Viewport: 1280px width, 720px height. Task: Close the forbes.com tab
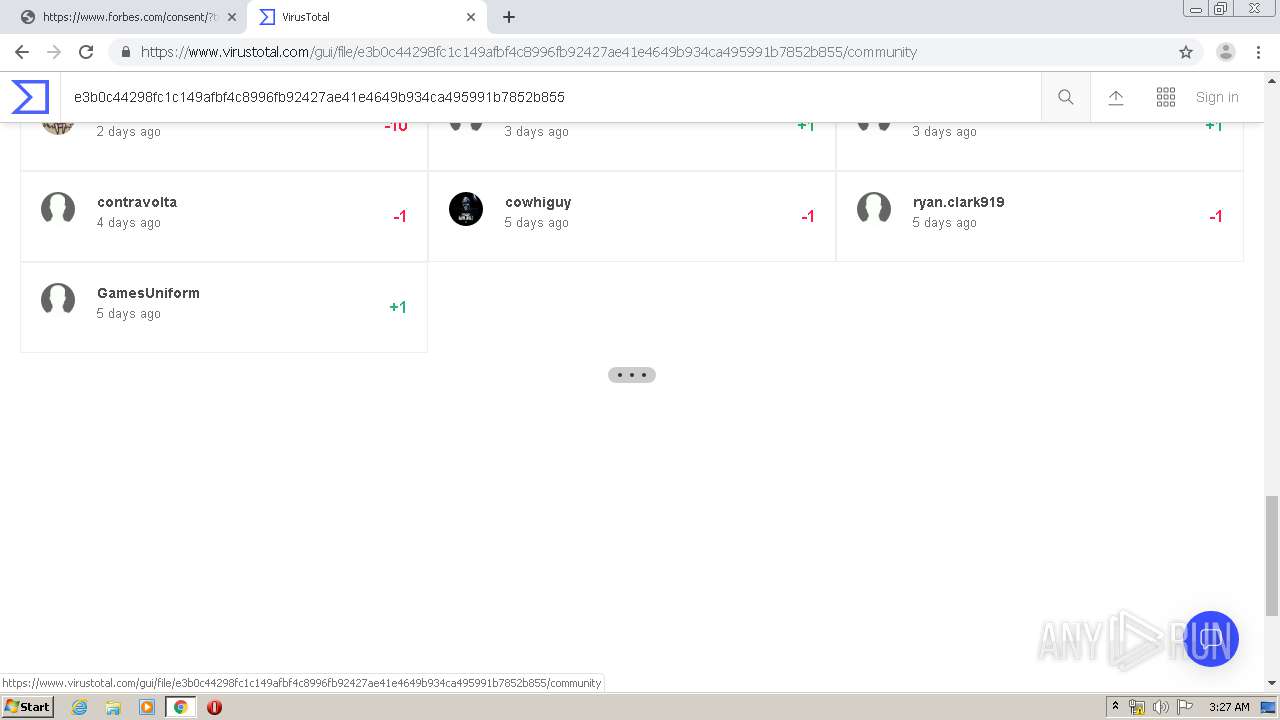(232, 17)
